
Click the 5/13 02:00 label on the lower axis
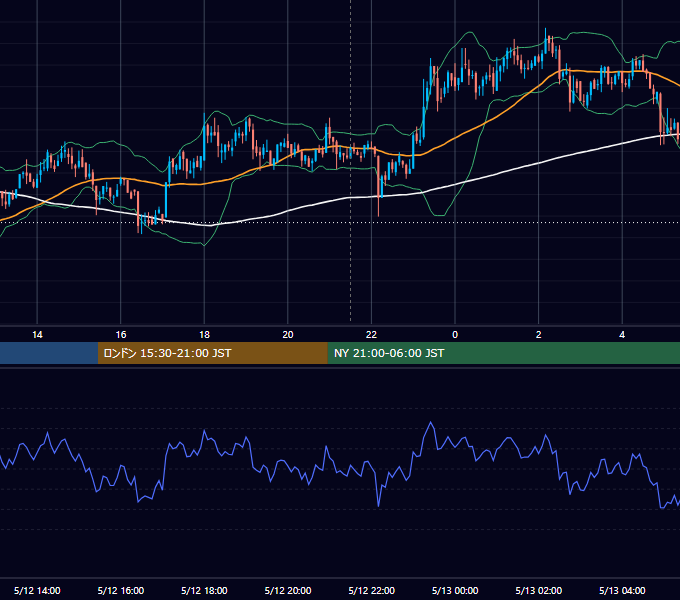[539, 590]
